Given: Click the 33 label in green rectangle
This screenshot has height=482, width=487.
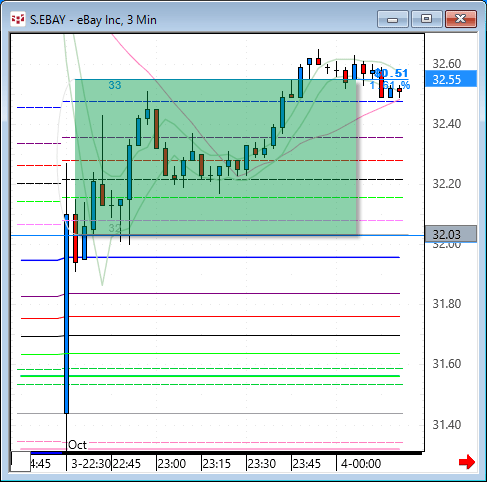Looking at the screenshot, I should pyautogui.click(x=115, y=85).
